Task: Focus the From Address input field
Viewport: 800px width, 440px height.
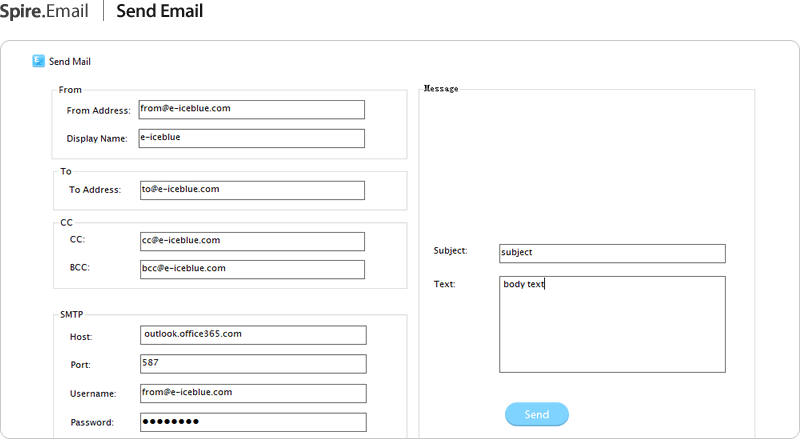Action: pos(252,109)
